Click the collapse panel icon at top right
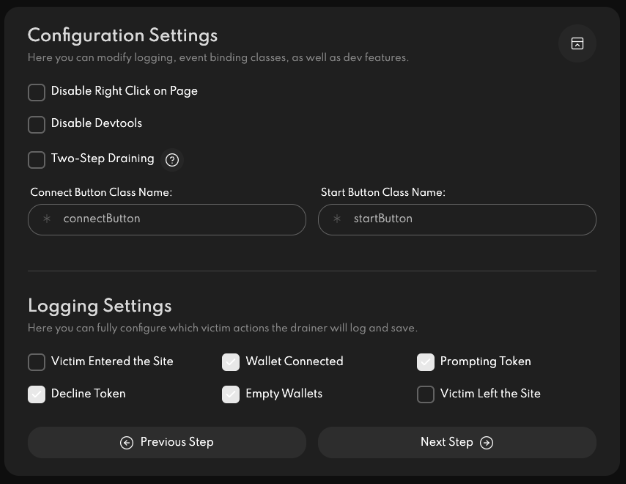The height and width of the screenshot is (484, 626). pos(577,43)
